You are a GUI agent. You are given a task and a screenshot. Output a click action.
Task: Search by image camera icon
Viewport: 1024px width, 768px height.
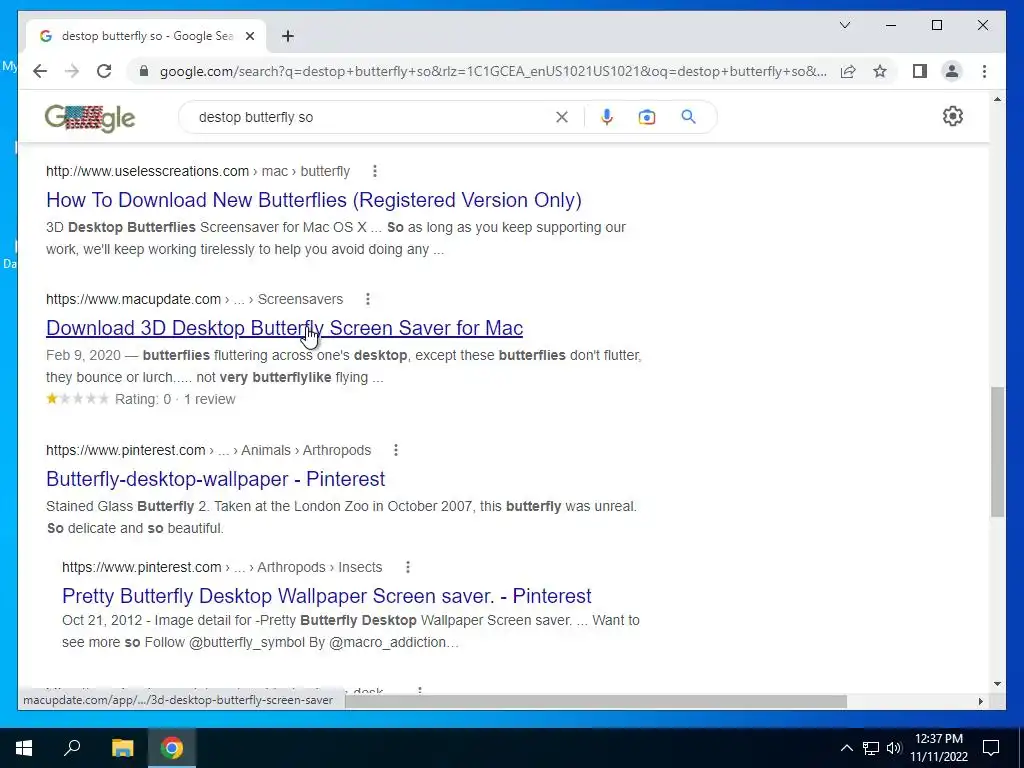647,117
